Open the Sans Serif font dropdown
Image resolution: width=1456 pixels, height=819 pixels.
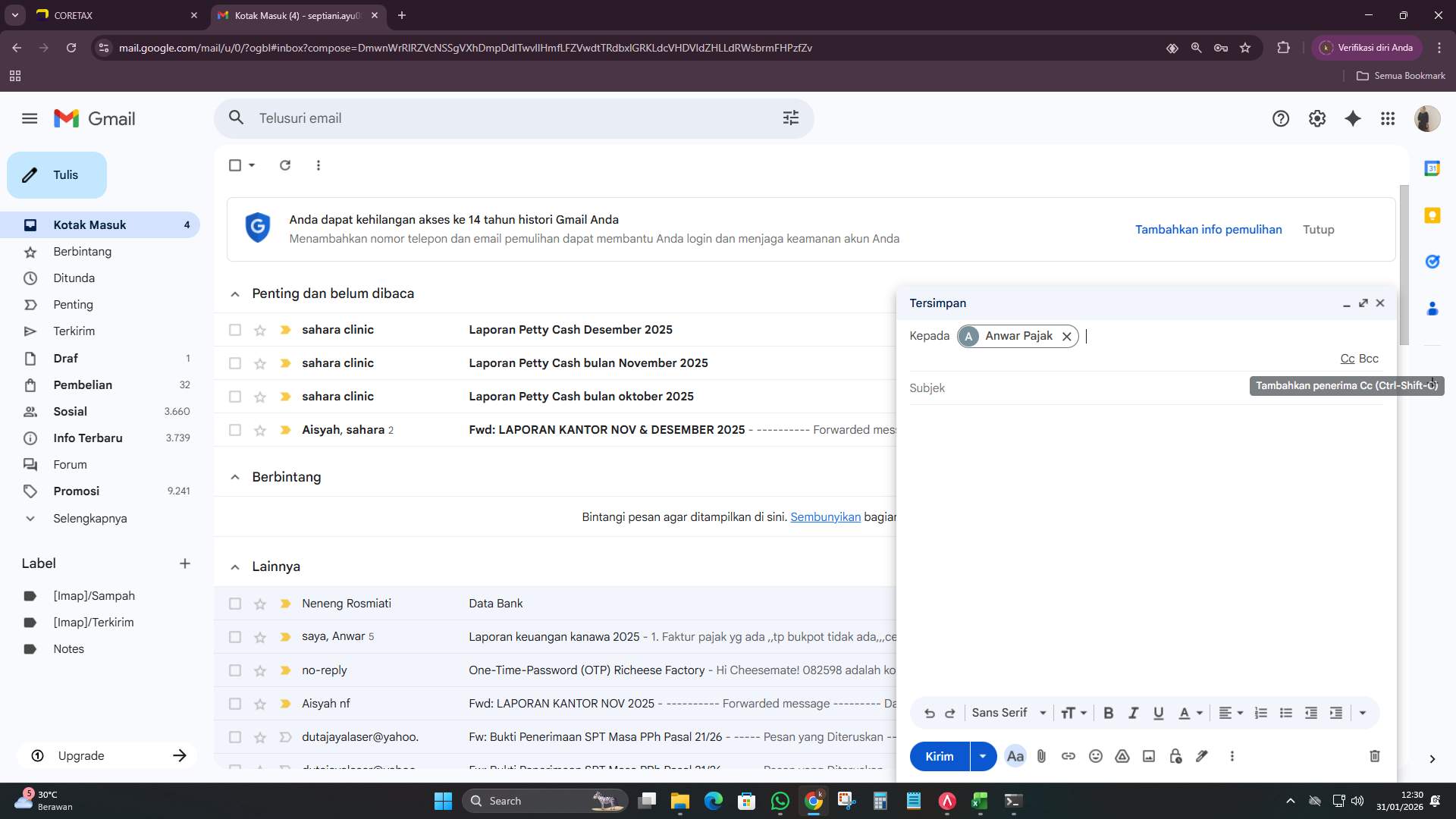(1009, 713)
